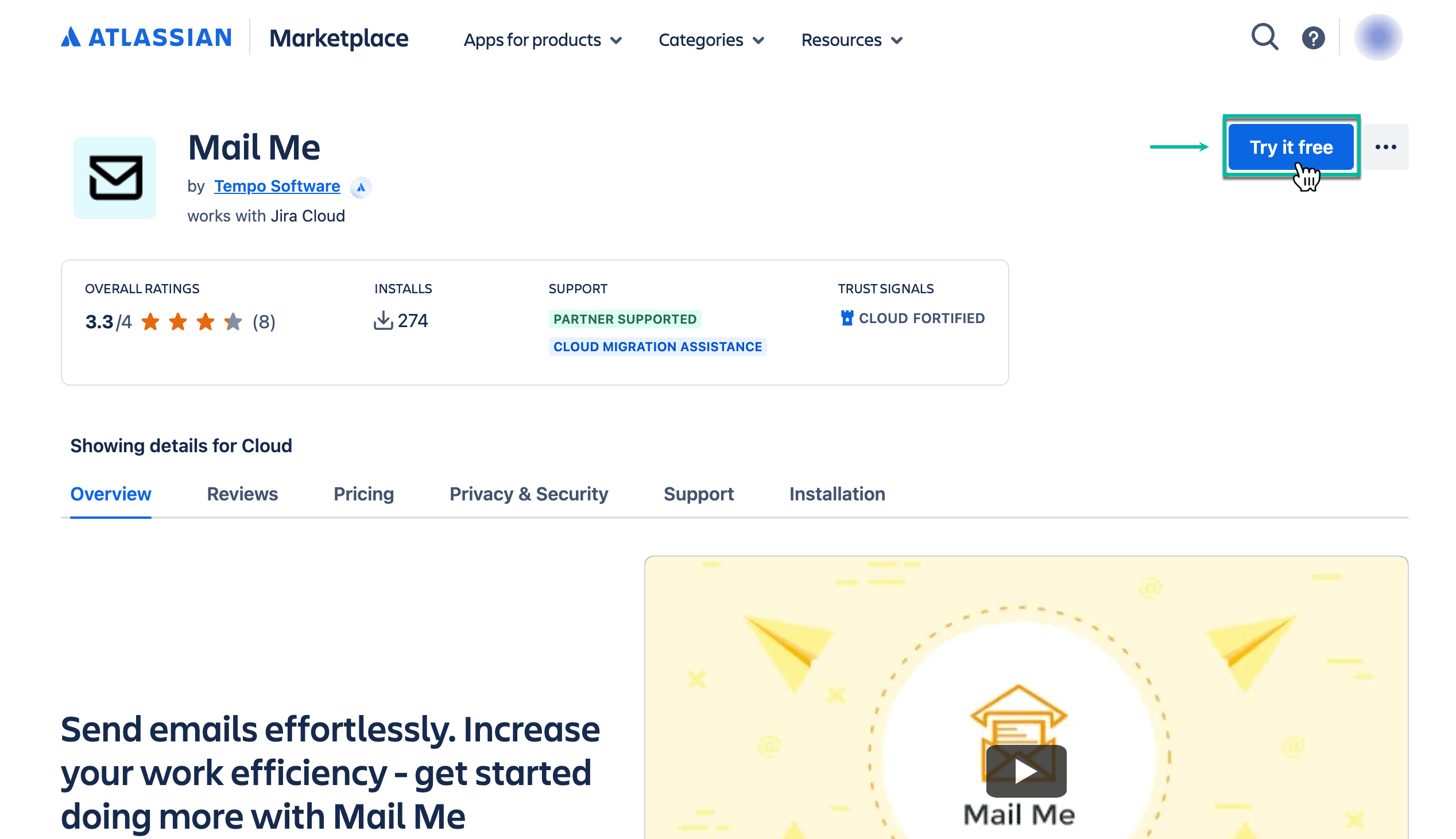The width and height of the screenshot is (1456, 839).
Task: Open the Tempo Software vendor link
Action: [277, 186]
